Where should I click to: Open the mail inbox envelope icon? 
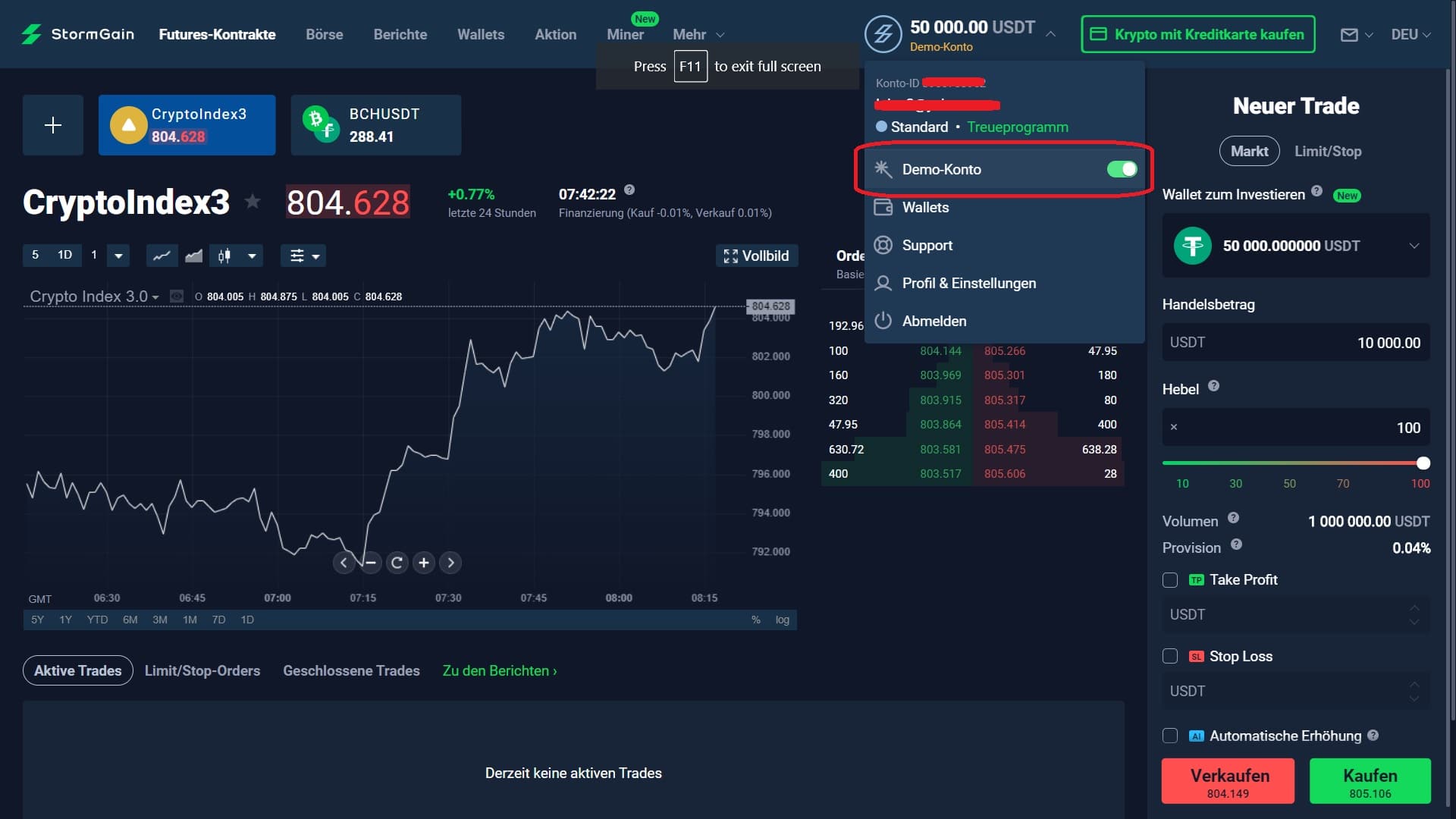click(1349, 35)
